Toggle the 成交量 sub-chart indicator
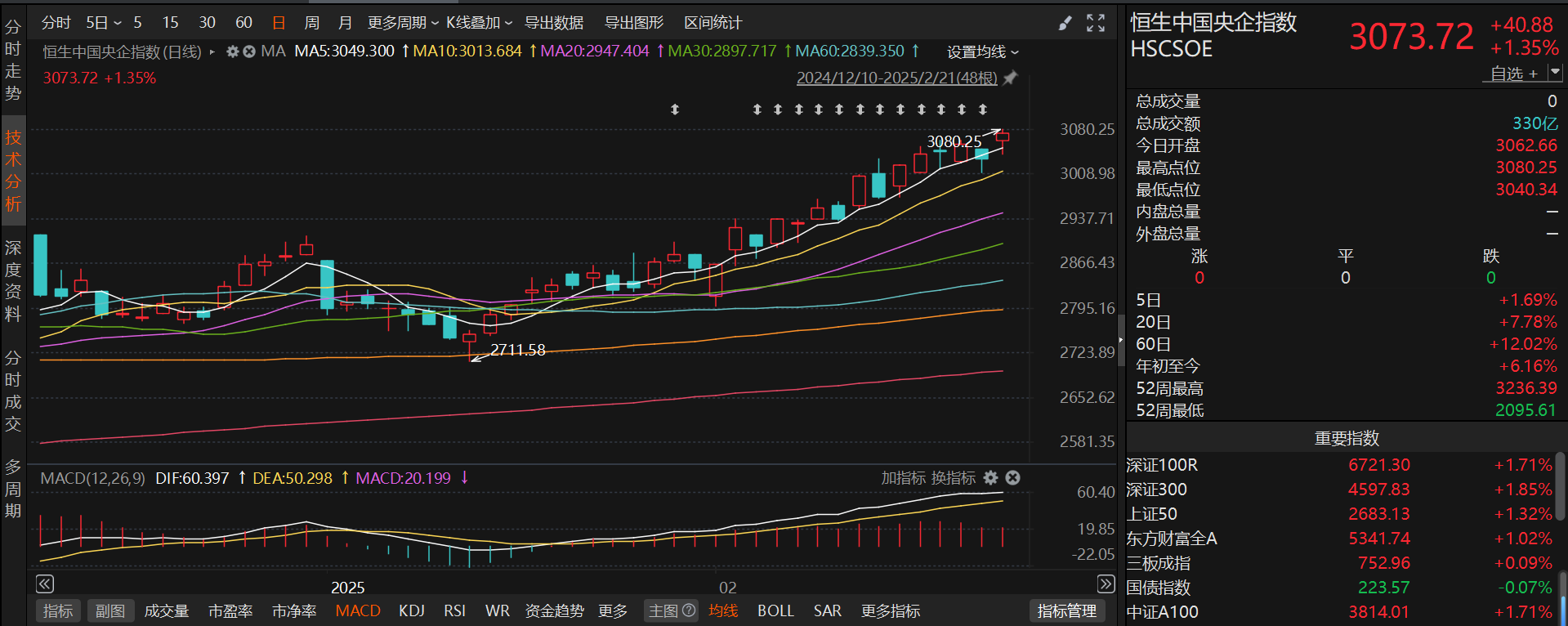The width and height of the screenshot is (1568, 626). [x=167, y=610]
